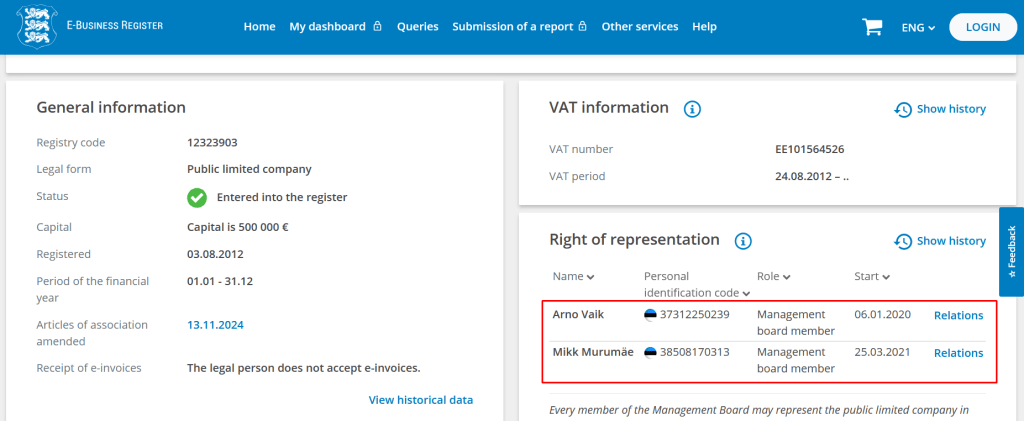Open the shopping cart
Viewport: 1024px width, 421px height.
[x=872, y=27]
